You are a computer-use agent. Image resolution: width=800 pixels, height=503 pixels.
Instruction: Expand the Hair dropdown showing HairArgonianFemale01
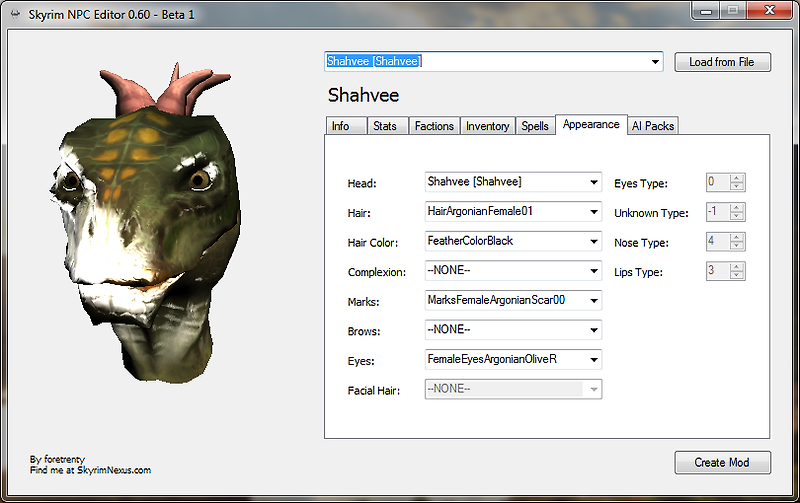(594, 212)
